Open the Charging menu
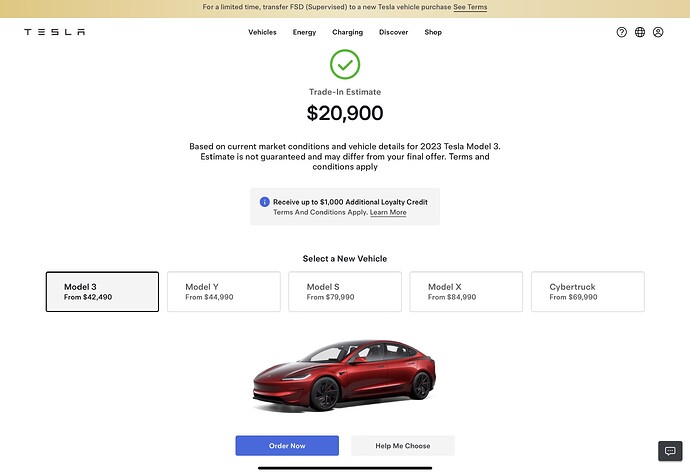690x473 pixels. click(348, 32)
